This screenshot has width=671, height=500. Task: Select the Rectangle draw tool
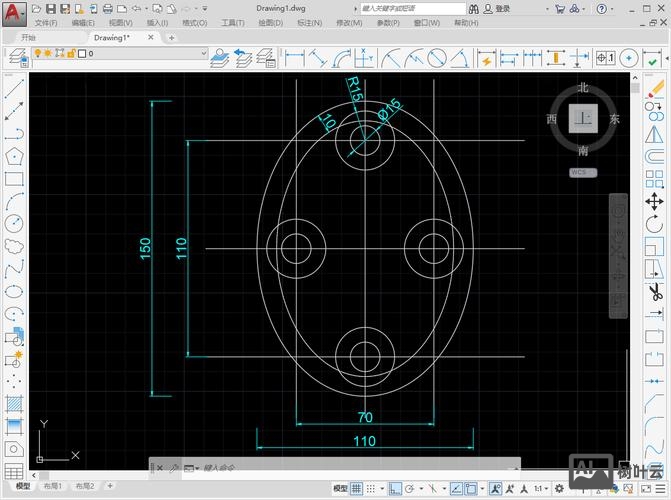coord(13,179)
